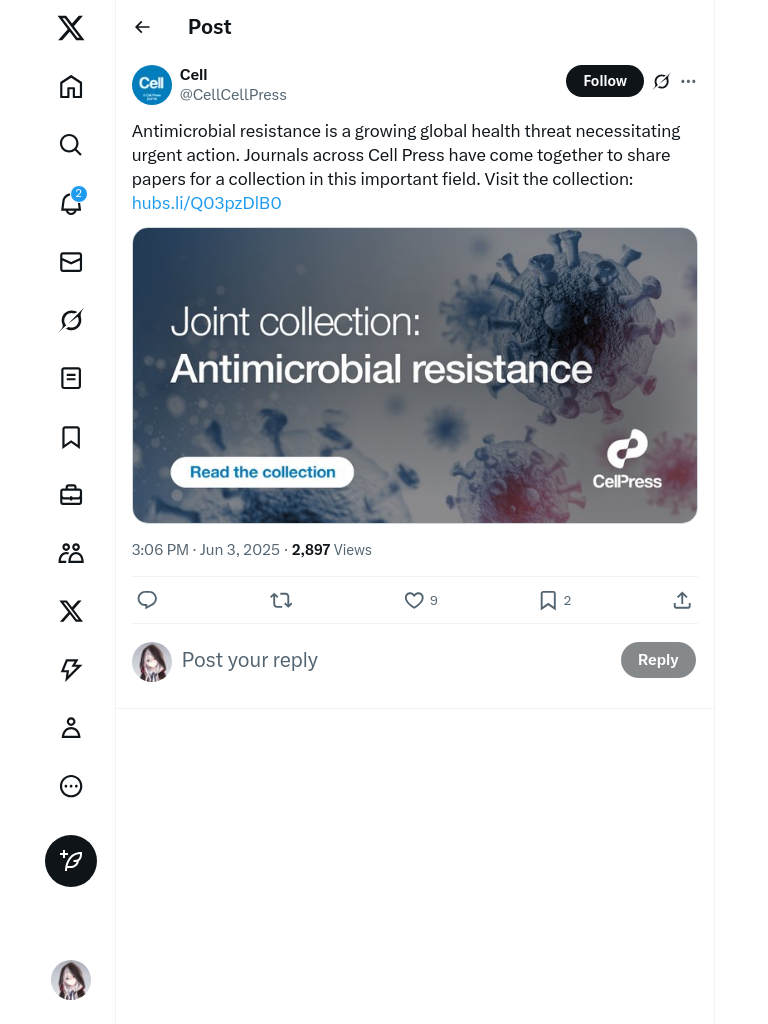
Task: Open the Home feed icon
Action: (71, 87)
